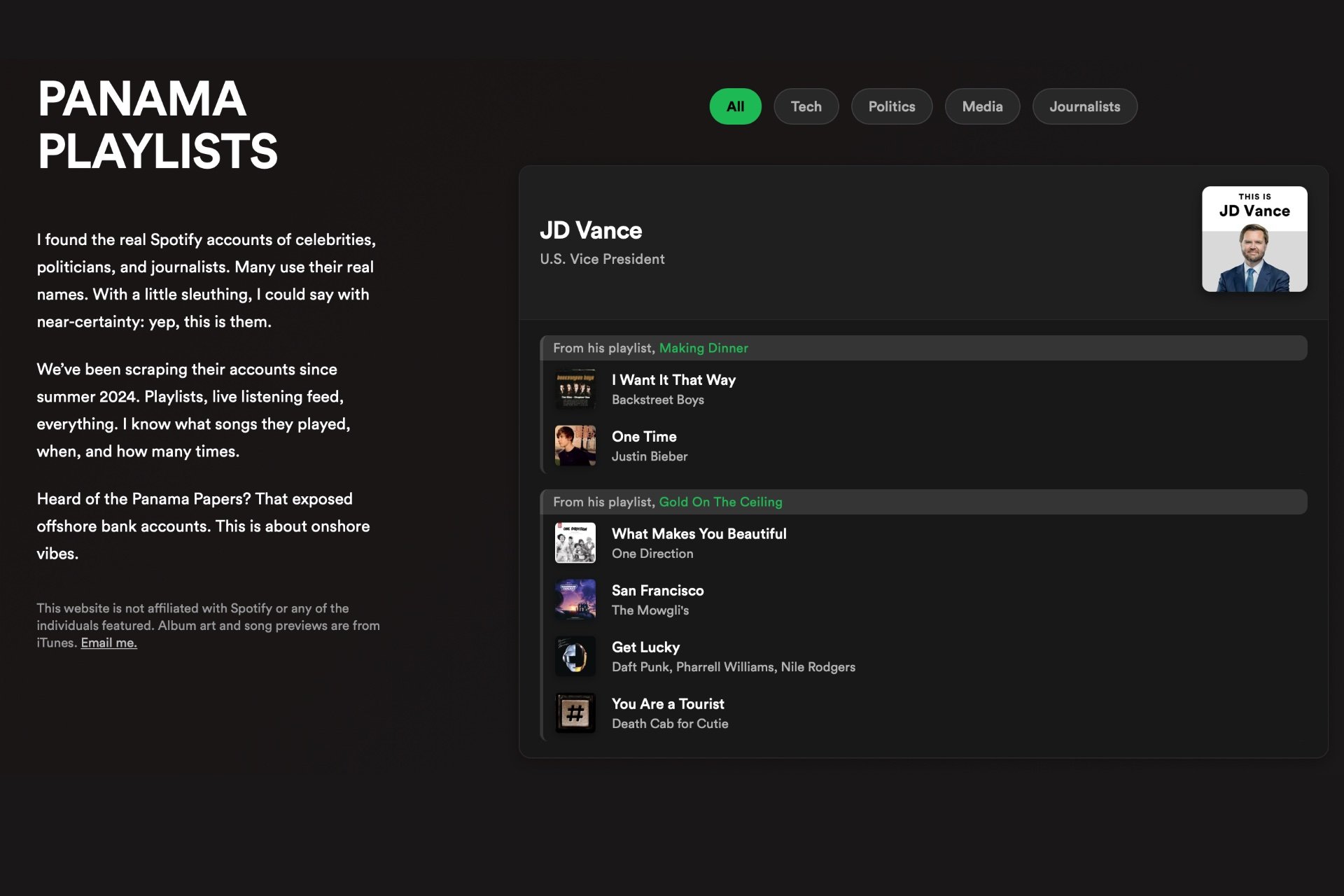Click the Daft Punk, Pharrell Williams artists line
The image size is (1344, 896).
733,667
